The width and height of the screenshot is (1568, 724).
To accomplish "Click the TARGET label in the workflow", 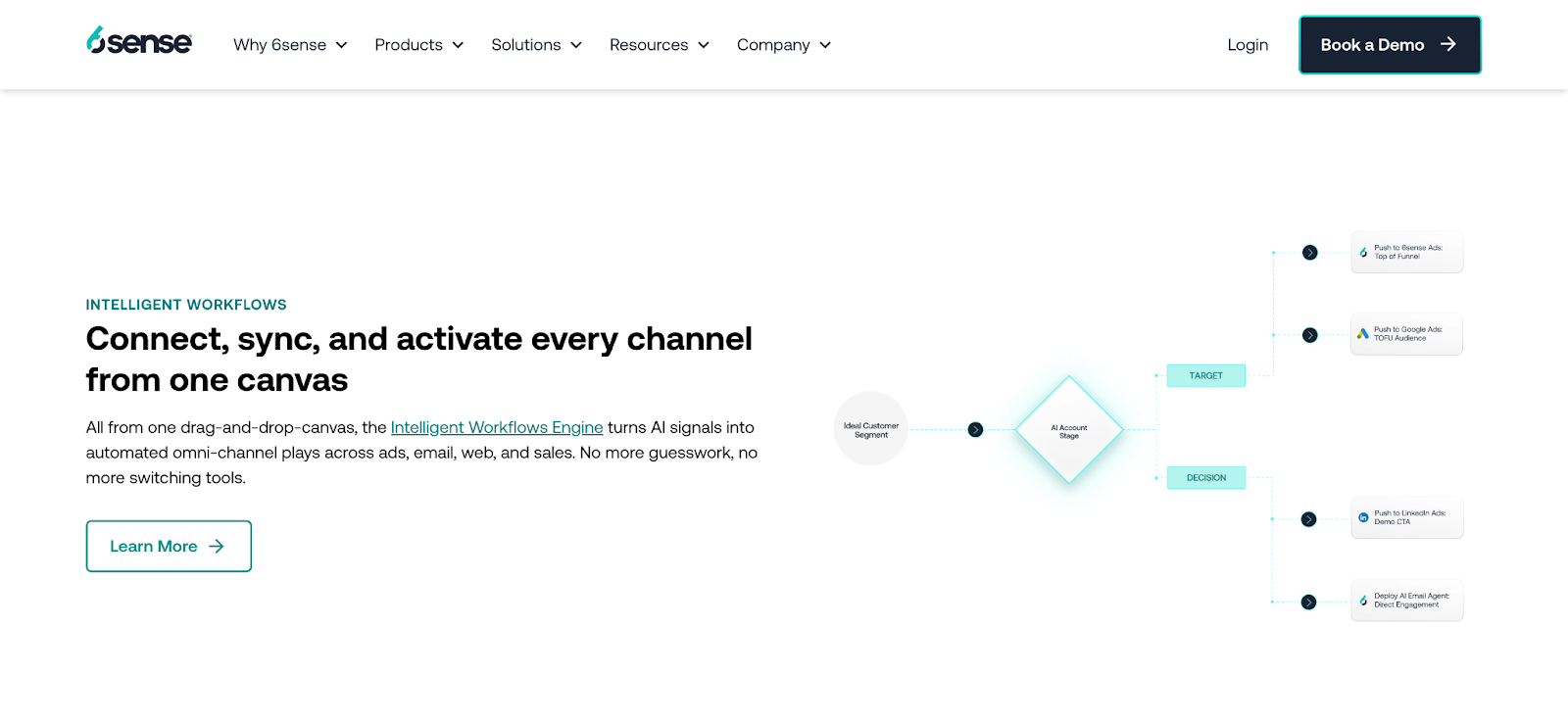I will 1206,375.
